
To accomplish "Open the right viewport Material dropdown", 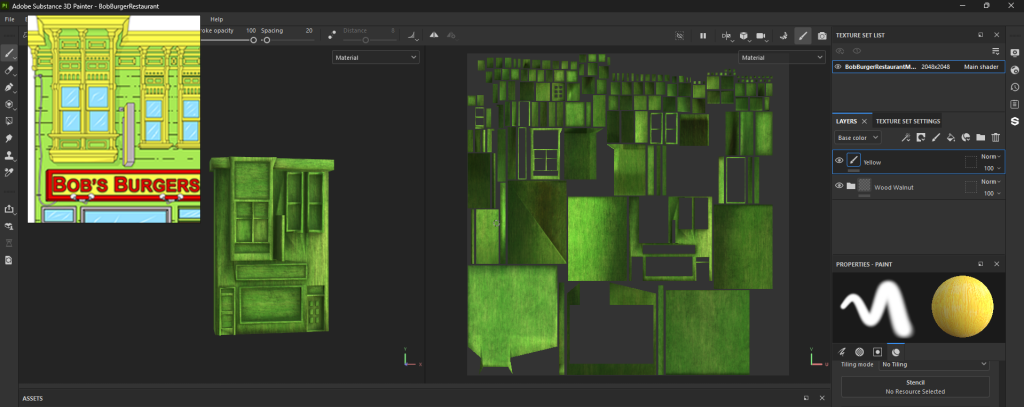I will click(780, 58).
